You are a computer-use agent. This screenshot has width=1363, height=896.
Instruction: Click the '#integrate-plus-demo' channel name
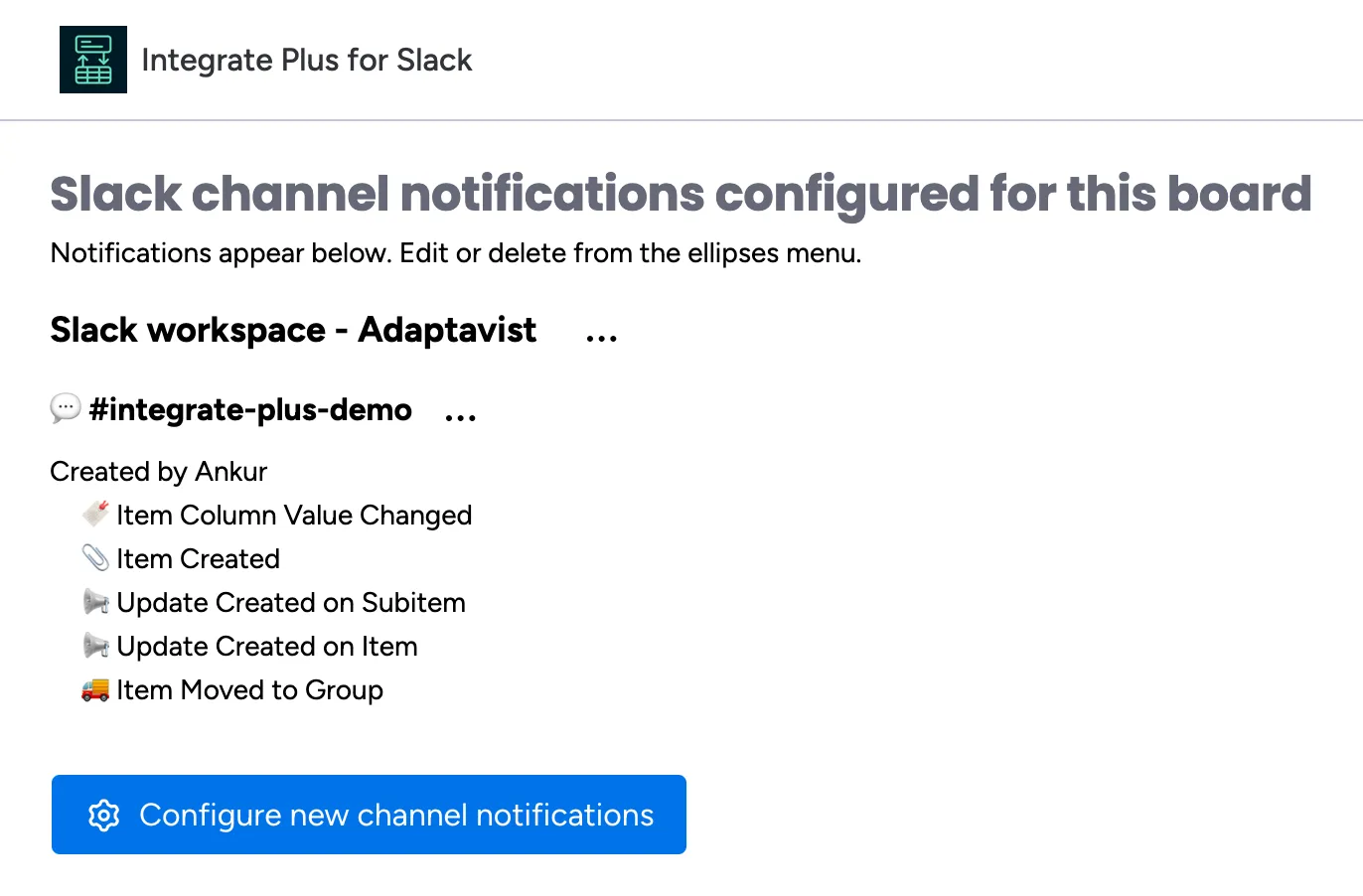250,409
